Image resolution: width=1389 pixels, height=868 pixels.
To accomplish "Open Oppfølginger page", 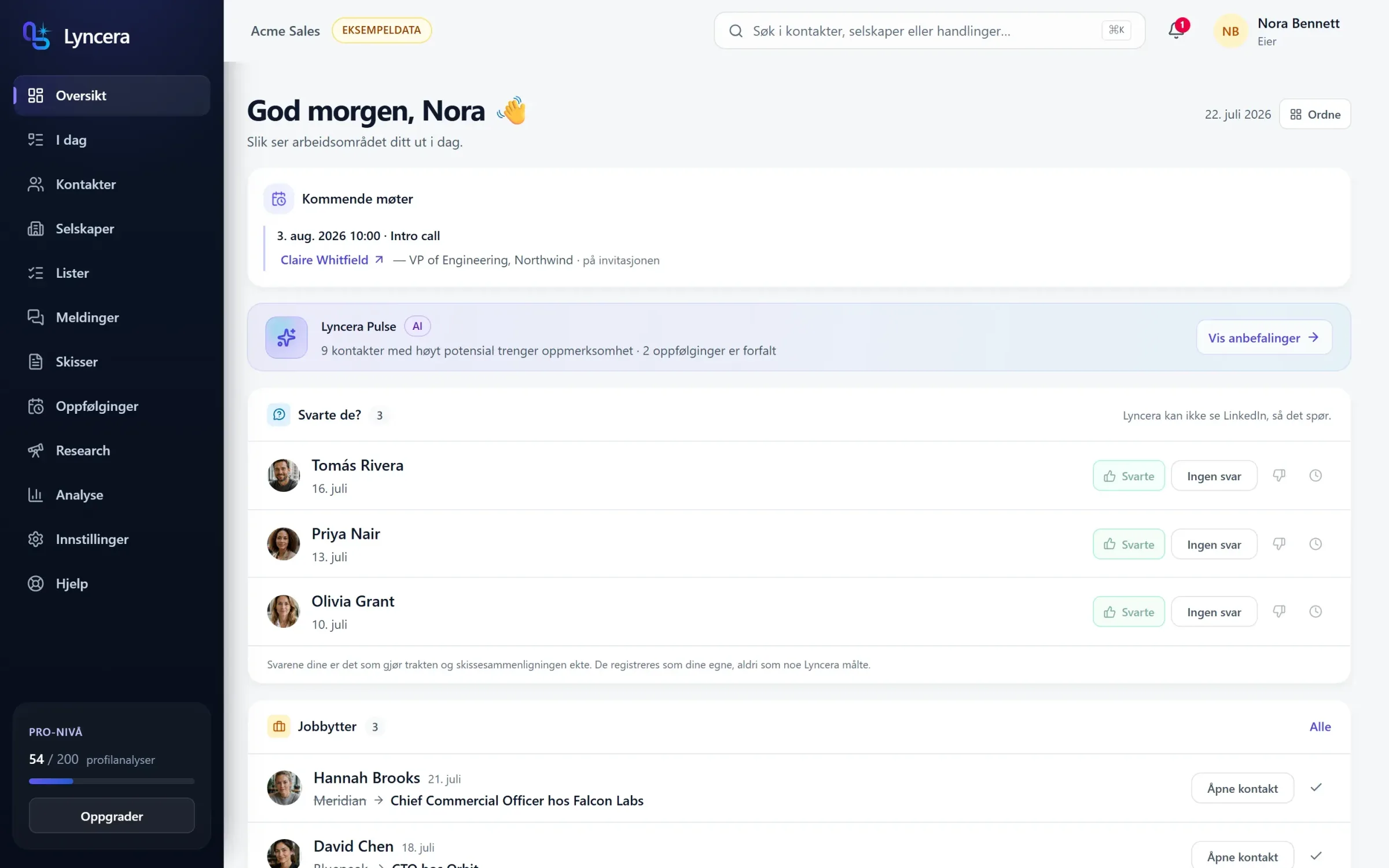I will (x=112, y=406).
